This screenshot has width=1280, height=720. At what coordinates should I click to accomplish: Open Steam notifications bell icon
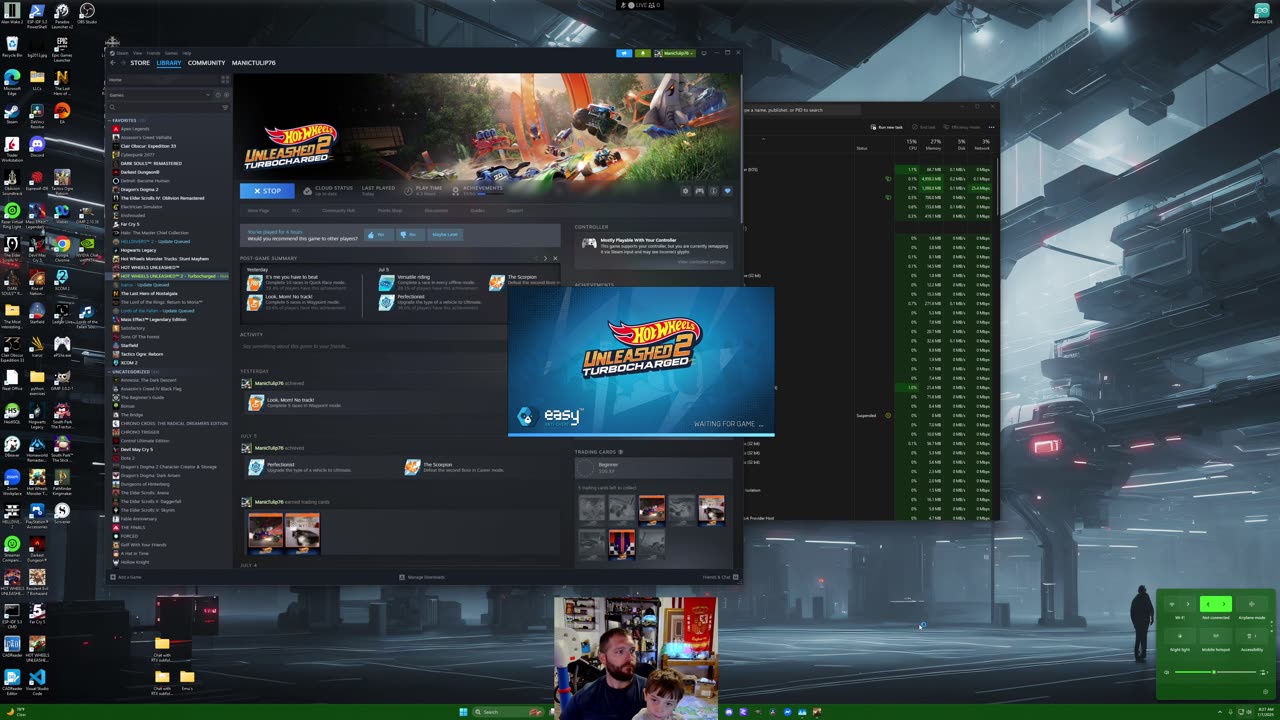[x=643, y=53]
